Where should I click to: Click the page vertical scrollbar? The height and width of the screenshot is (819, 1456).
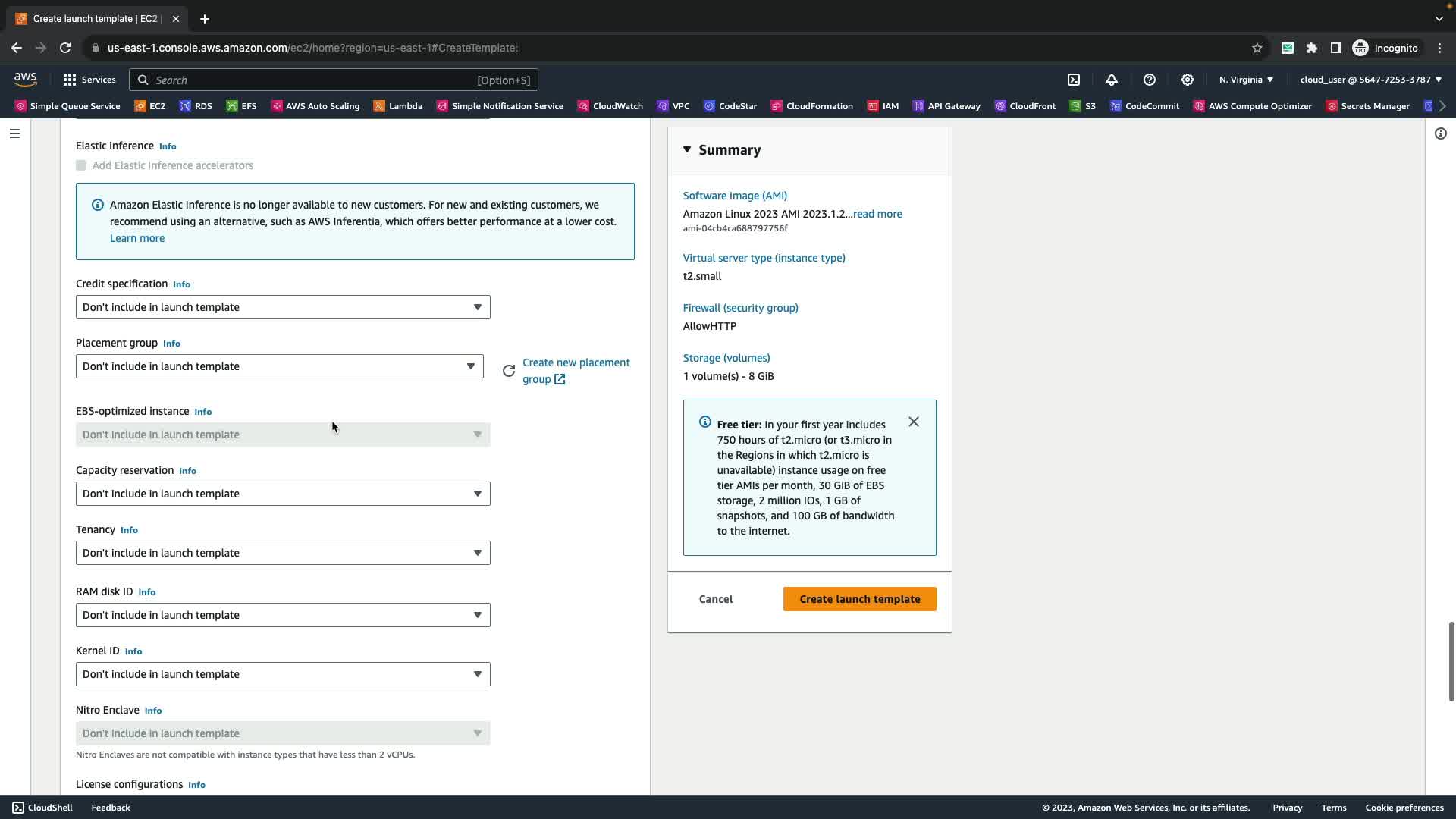(1451, 661)
